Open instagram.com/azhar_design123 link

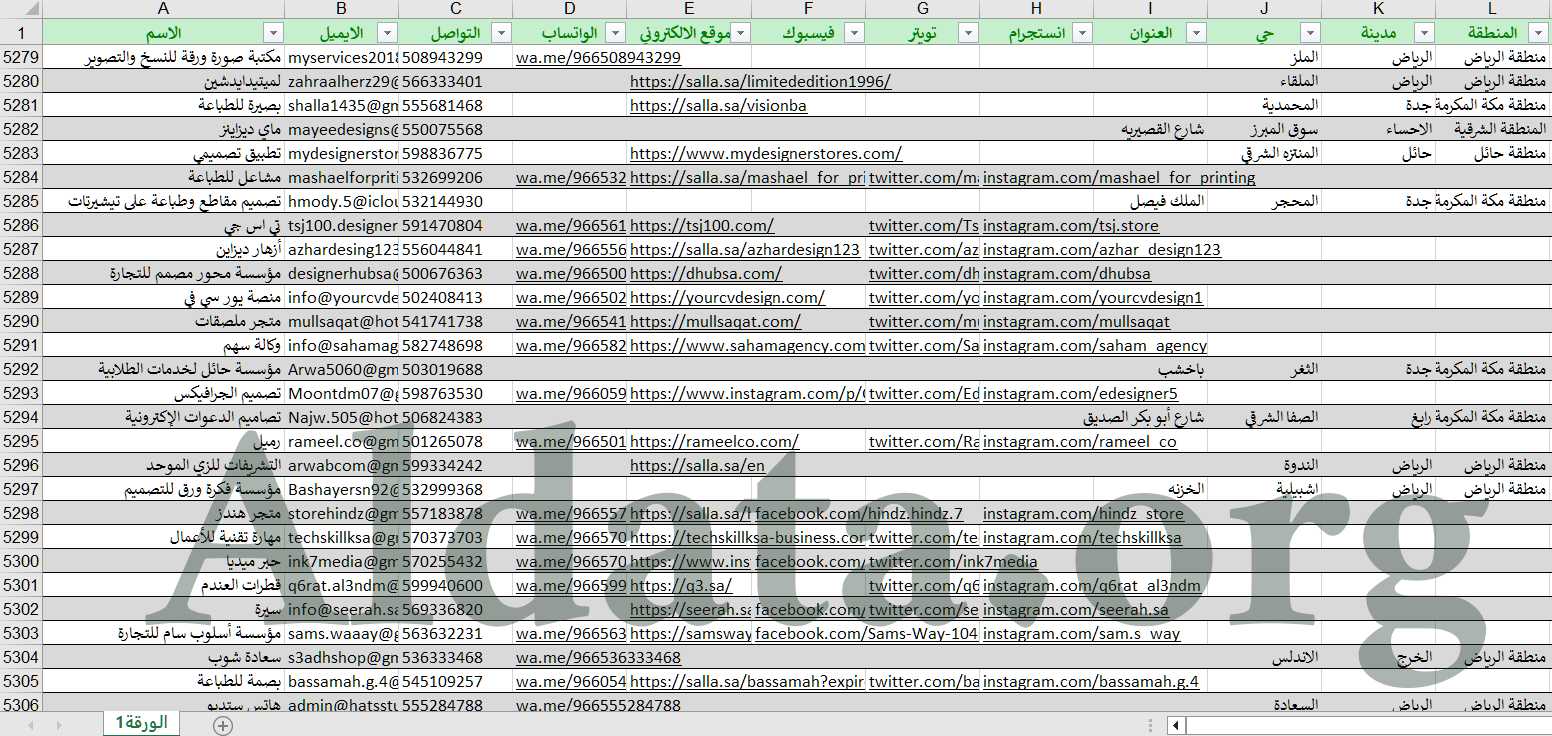[1102, 250]
